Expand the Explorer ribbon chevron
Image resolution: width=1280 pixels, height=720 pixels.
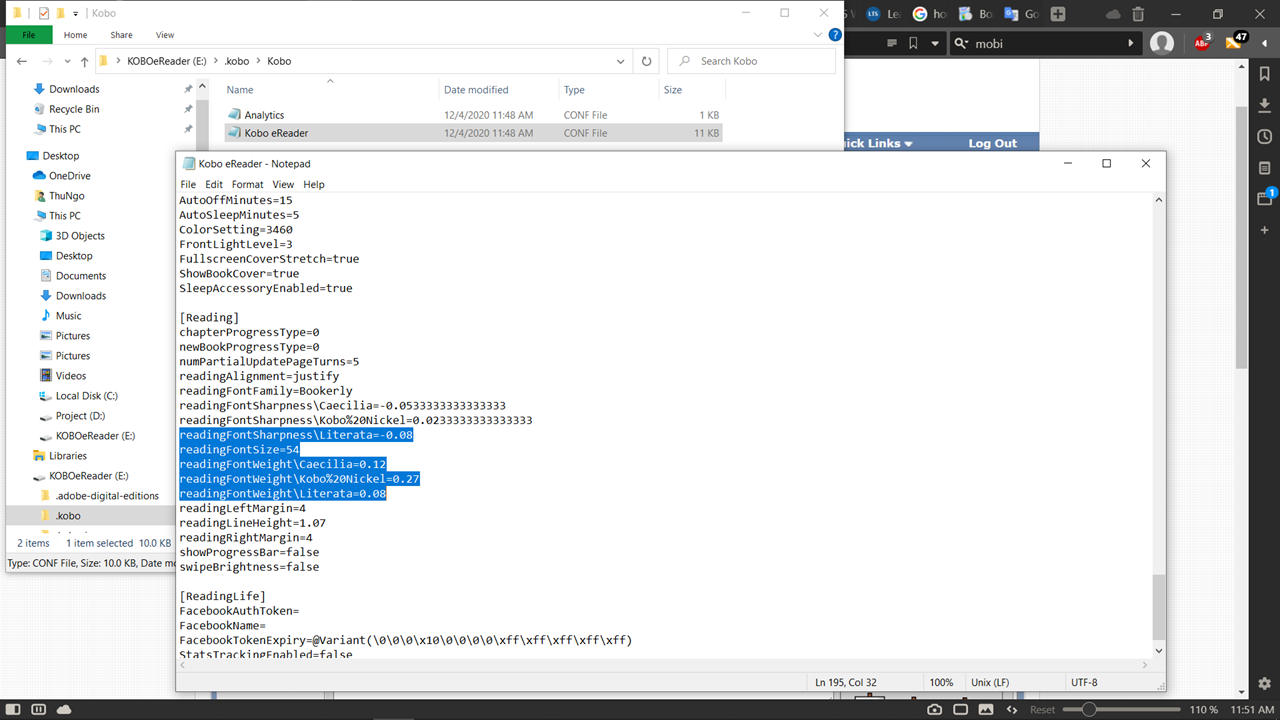click(x=820, y=35)
